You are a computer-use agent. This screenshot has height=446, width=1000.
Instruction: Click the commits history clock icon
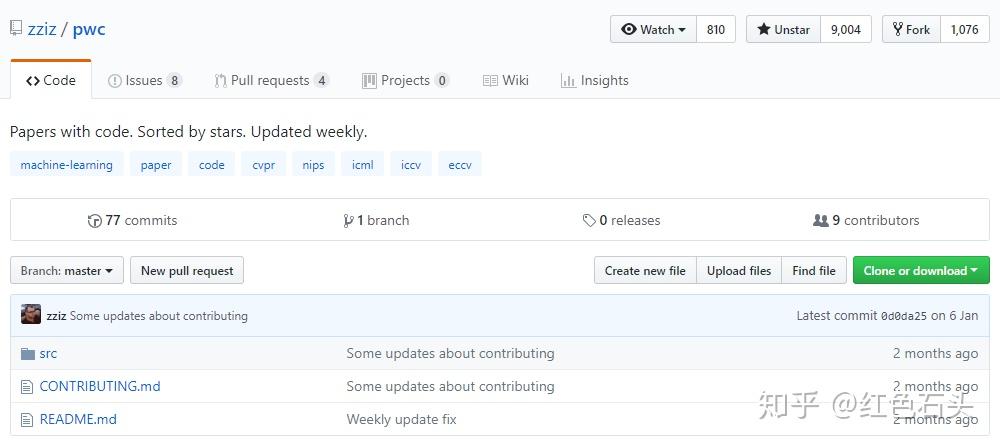pos(94,221)
